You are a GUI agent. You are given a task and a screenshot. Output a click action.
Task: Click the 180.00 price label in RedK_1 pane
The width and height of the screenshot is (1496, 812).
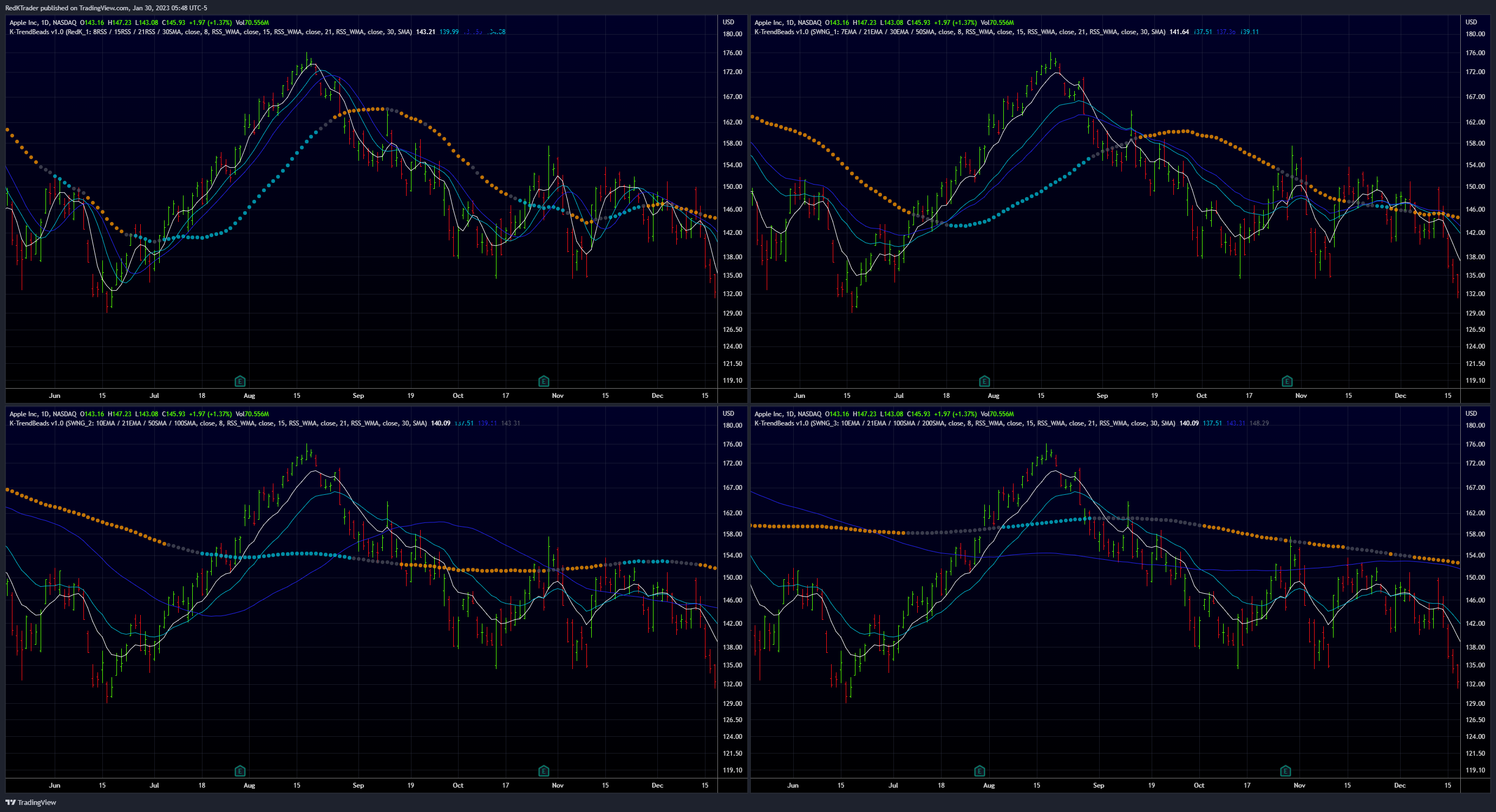pos(733,34)
